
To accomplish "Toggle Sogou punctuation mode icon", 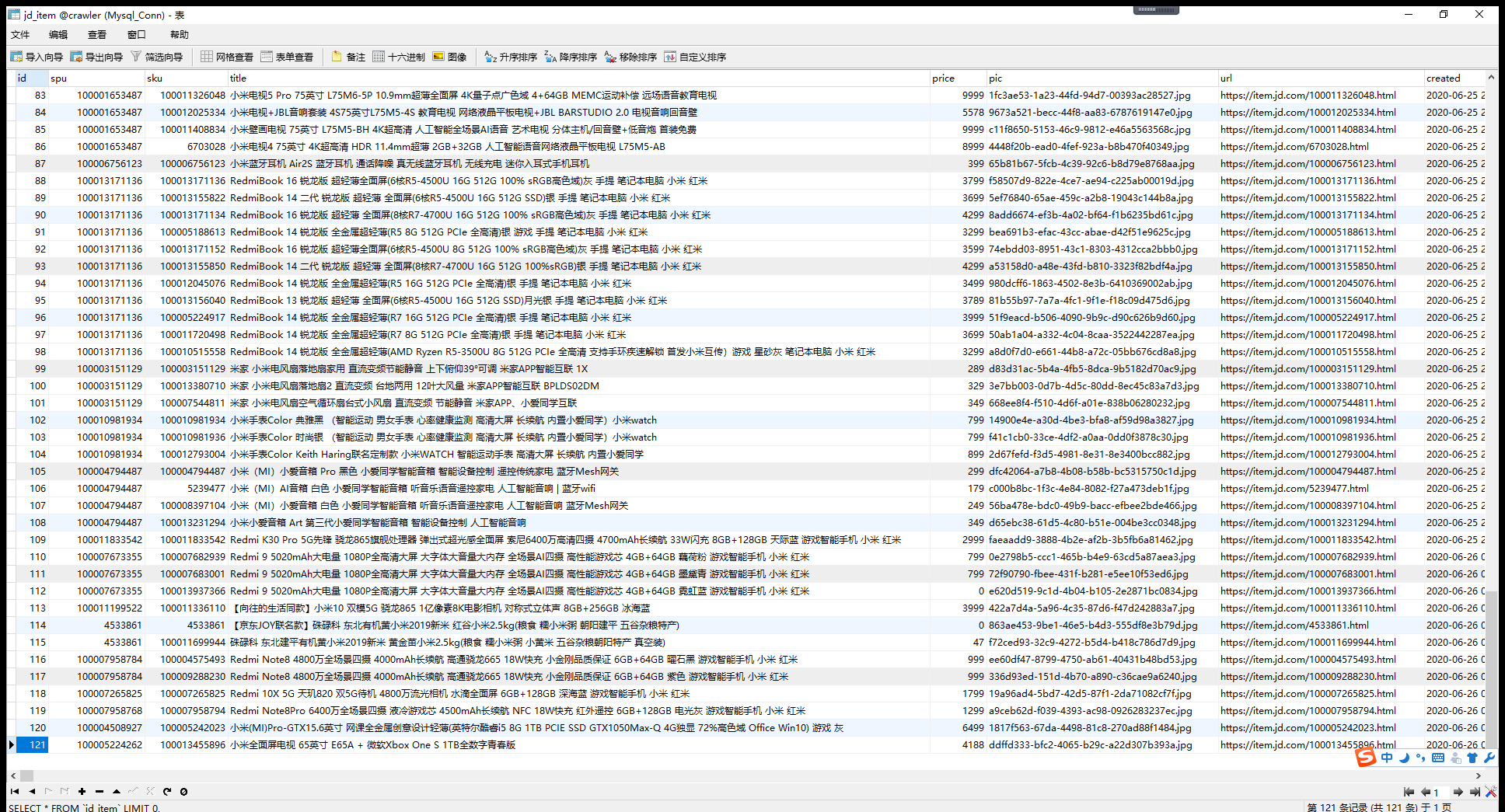I will [1421, 758].
